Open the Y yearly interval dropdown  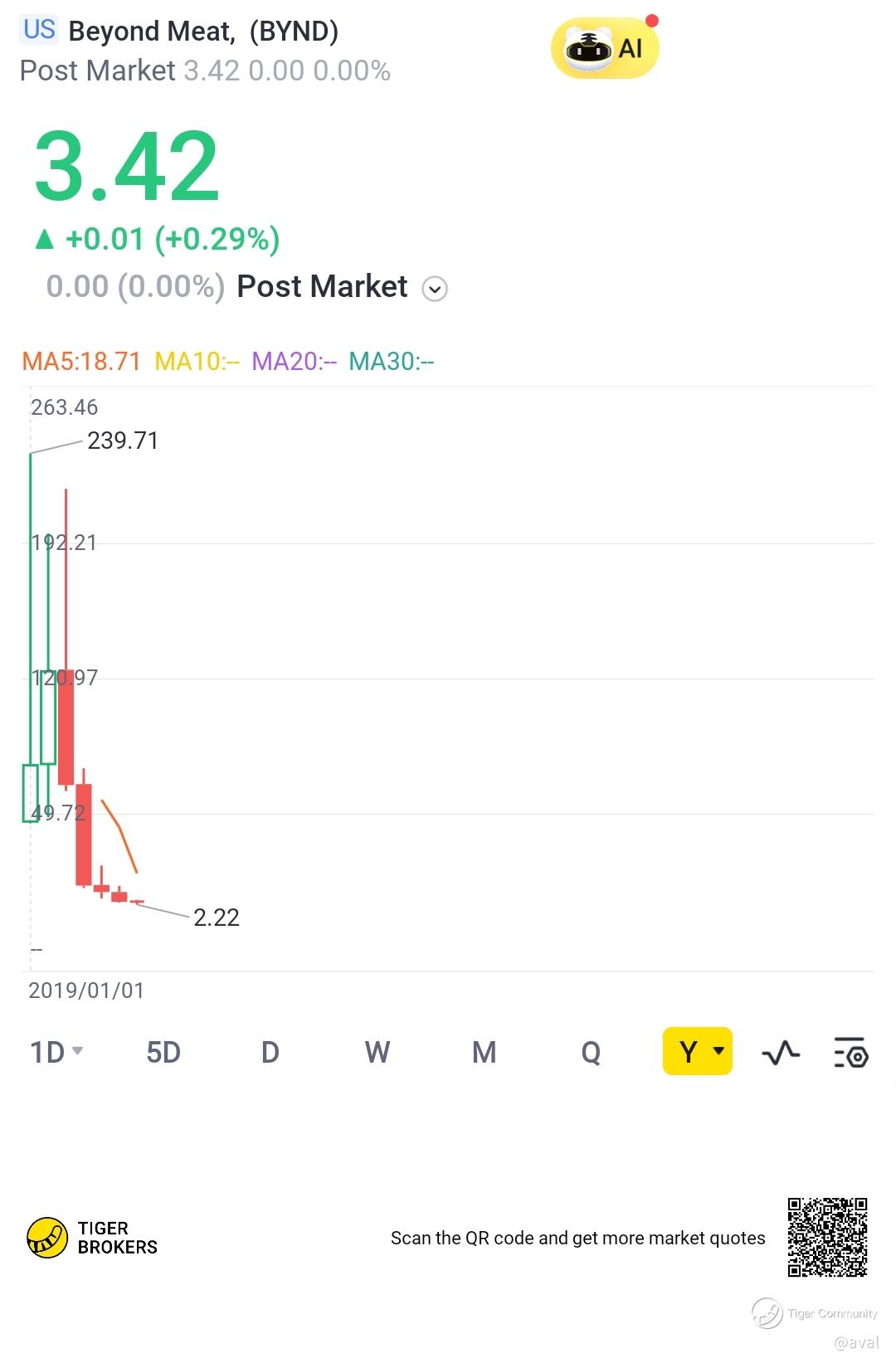697,1052
